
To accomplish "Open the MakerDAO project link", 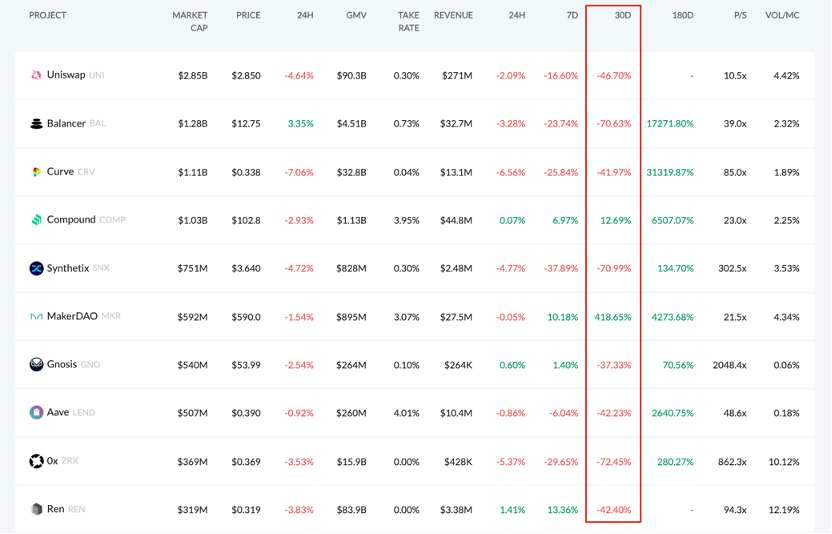I will click(72, 316).
